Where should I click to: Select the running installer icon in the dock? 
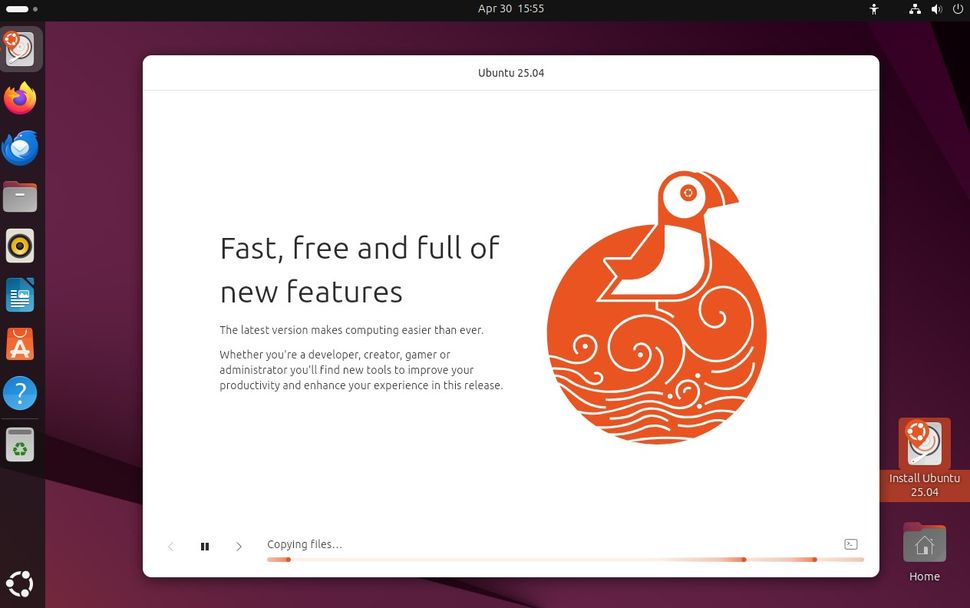(x=20, y=47)
